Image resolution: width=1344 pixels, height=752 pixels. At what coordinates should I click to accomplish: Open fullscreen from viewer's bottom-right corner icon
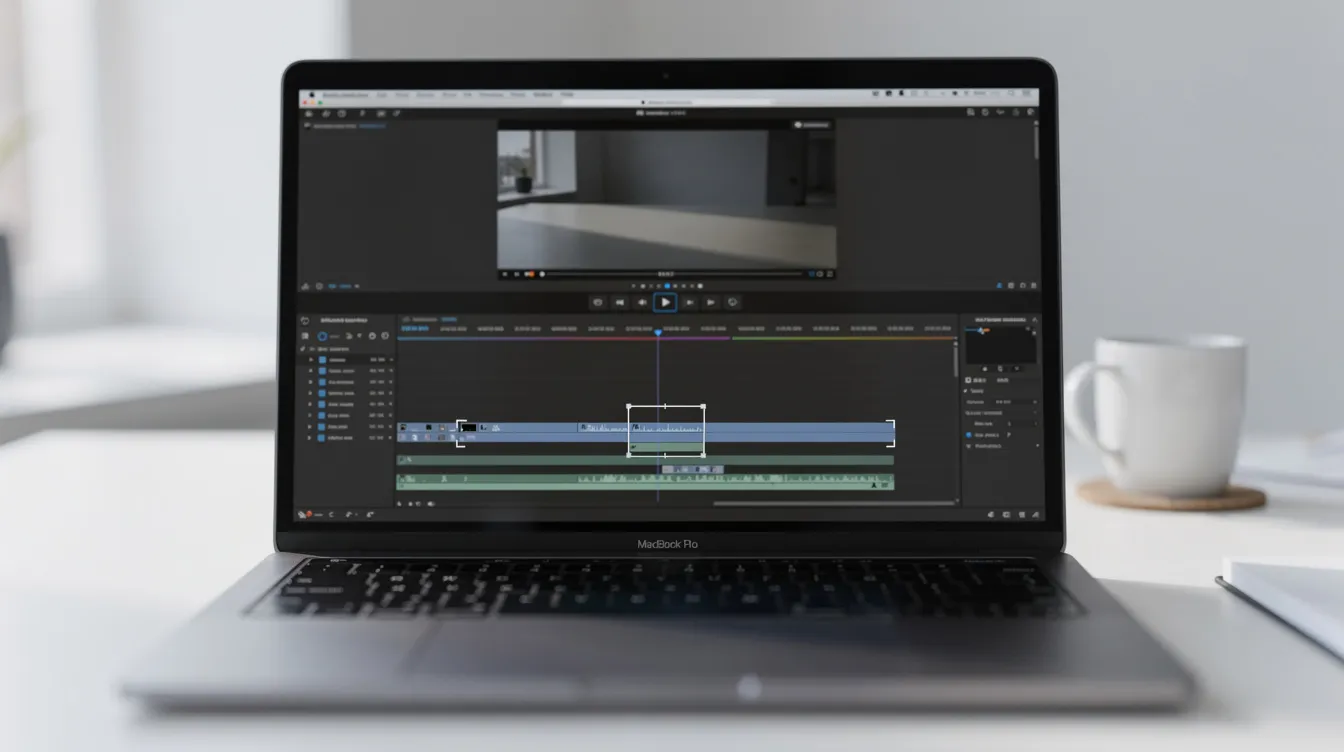click(x=830, y=274)
